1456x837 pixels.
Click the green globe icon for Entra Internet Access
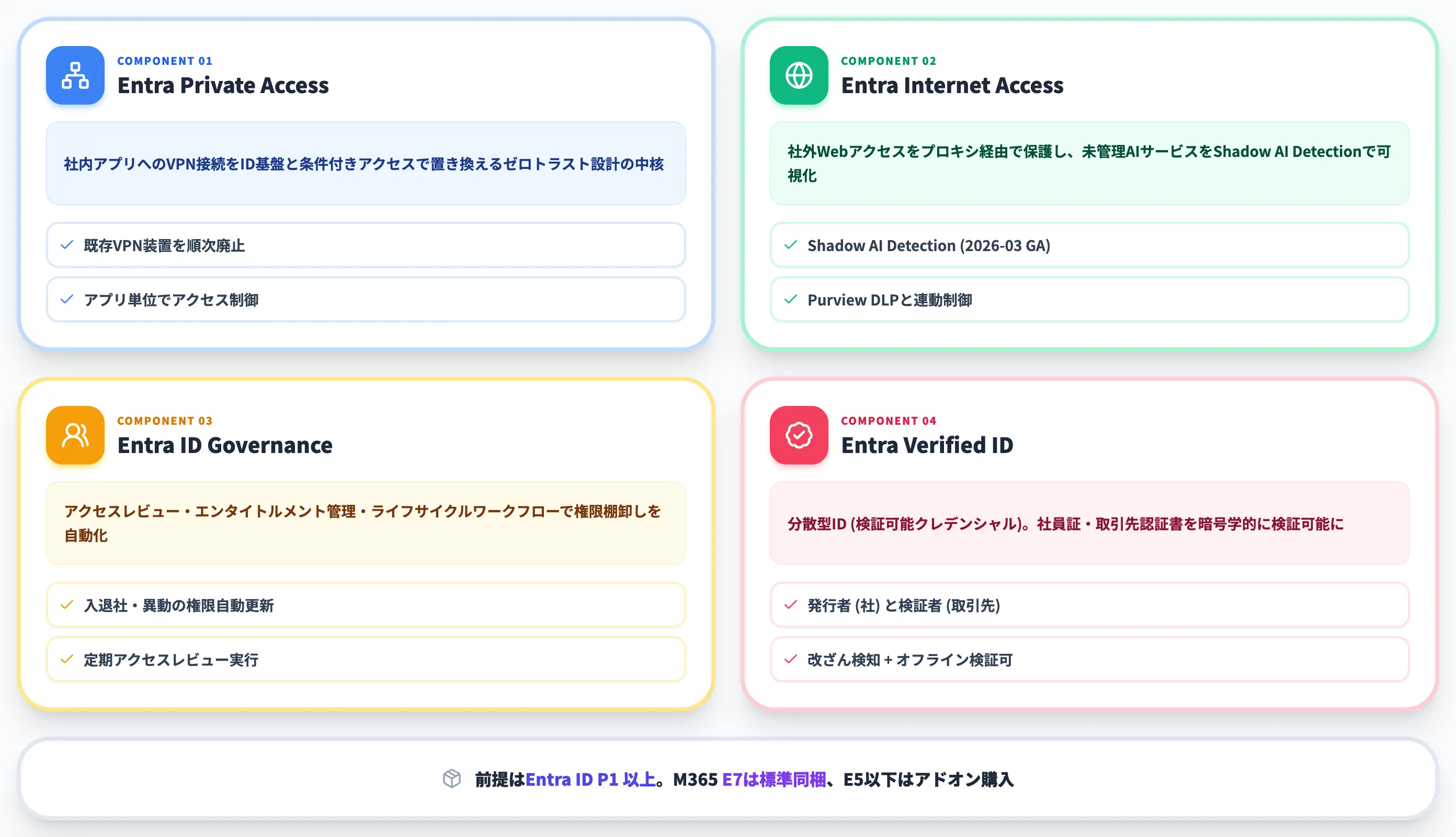click(x=799, y=75)
